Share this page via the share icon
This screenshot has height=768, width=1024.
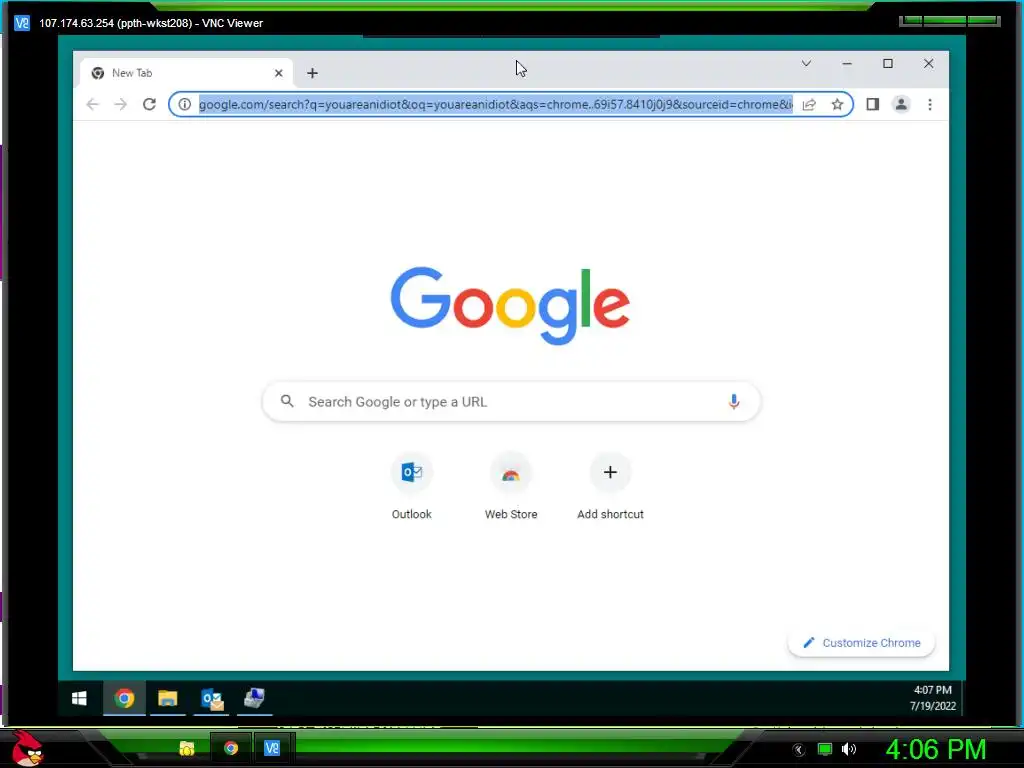[809, 104]
